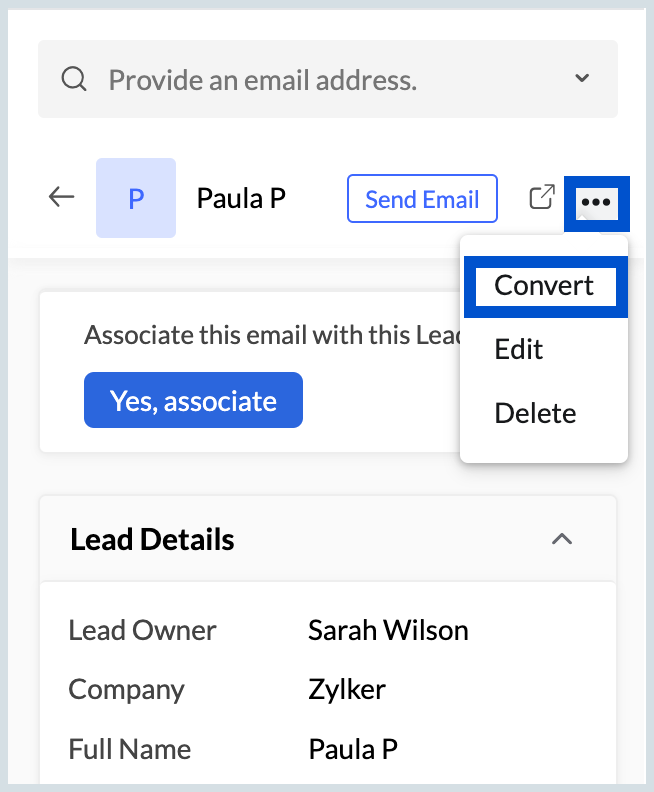Click the search magnifier icon

point(74,79)
